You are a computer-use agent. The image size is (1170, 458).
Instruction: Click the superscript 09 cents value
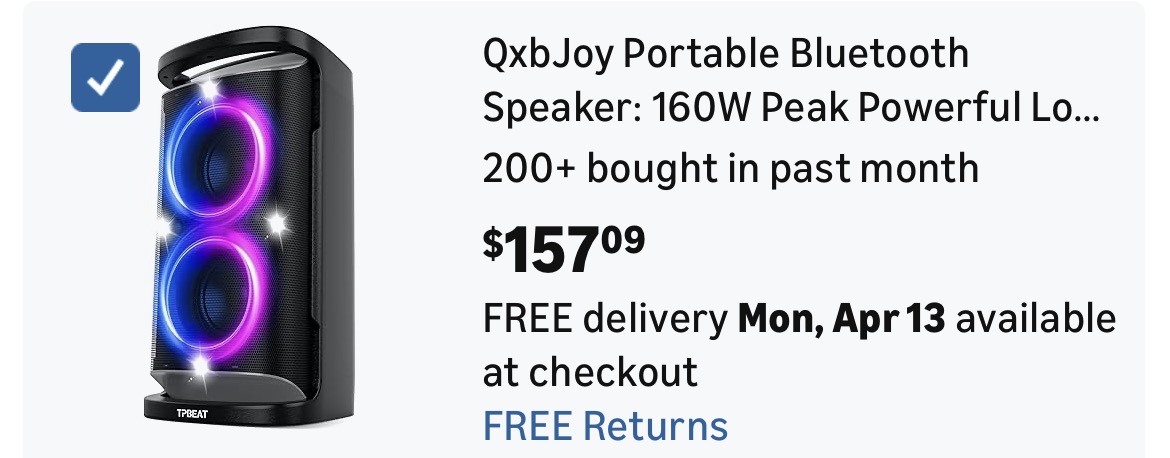click(622, 240)
